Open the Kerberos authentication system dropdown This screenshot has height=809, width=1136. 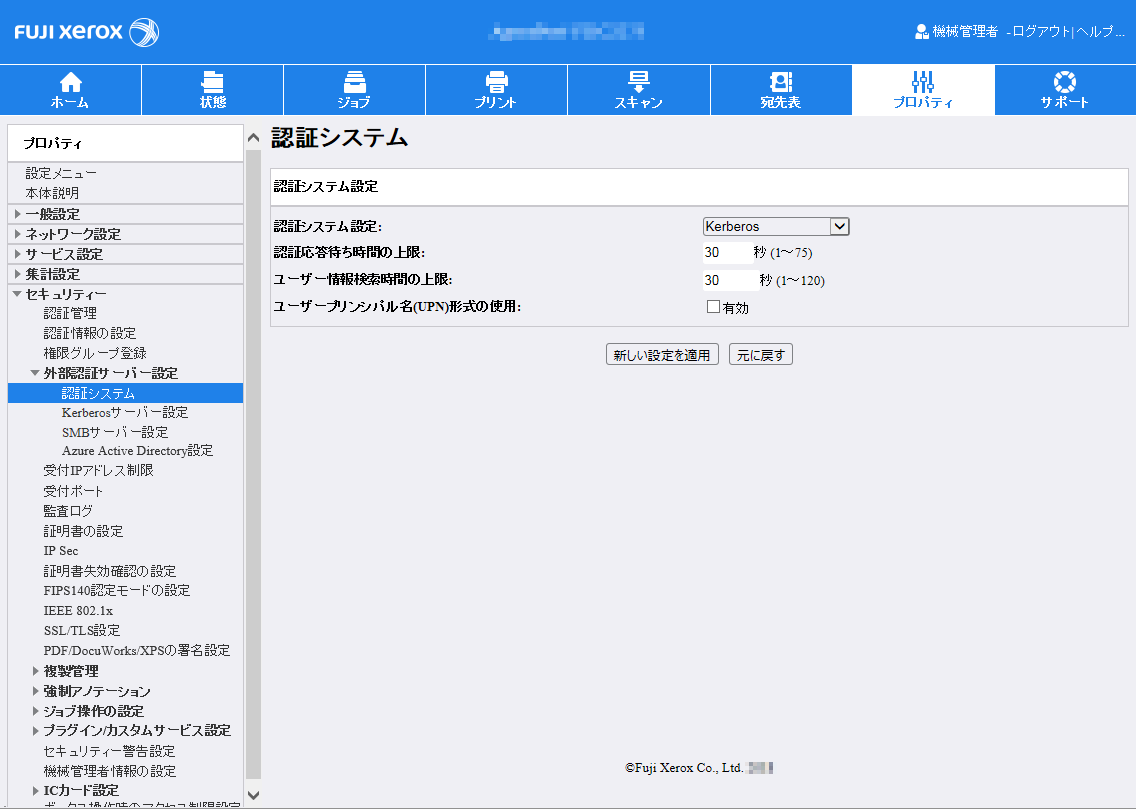pos(775,227)
